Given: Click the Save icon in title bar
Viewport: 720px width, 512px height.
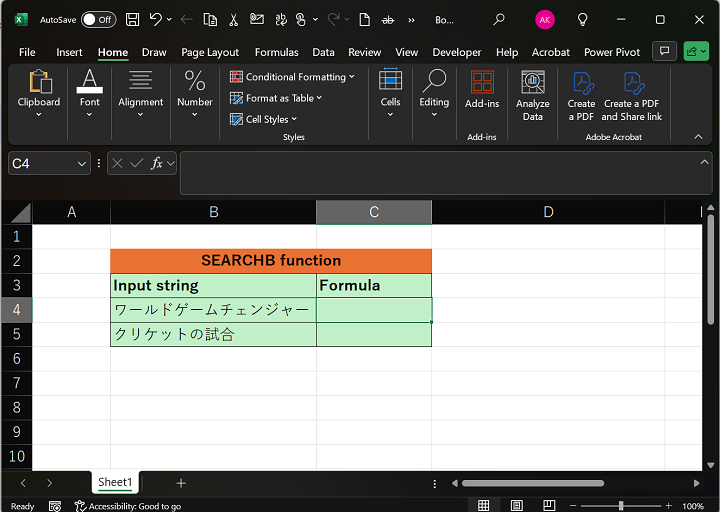Looking at the screenshot, I should coord(133,19).
